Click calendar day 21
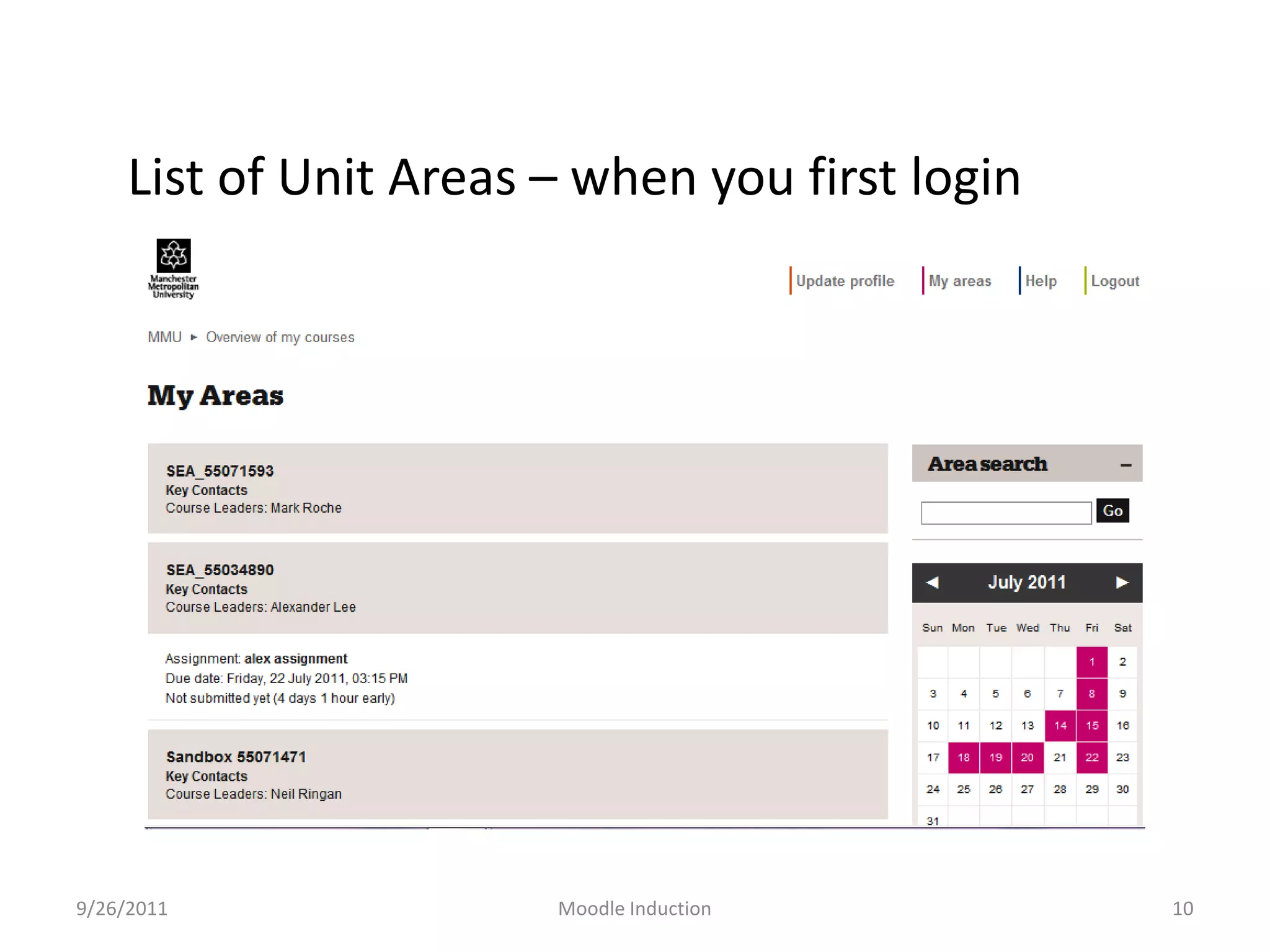This screenshot has width=1270, height=952. pyautogui.click(x=1060, y=757)
